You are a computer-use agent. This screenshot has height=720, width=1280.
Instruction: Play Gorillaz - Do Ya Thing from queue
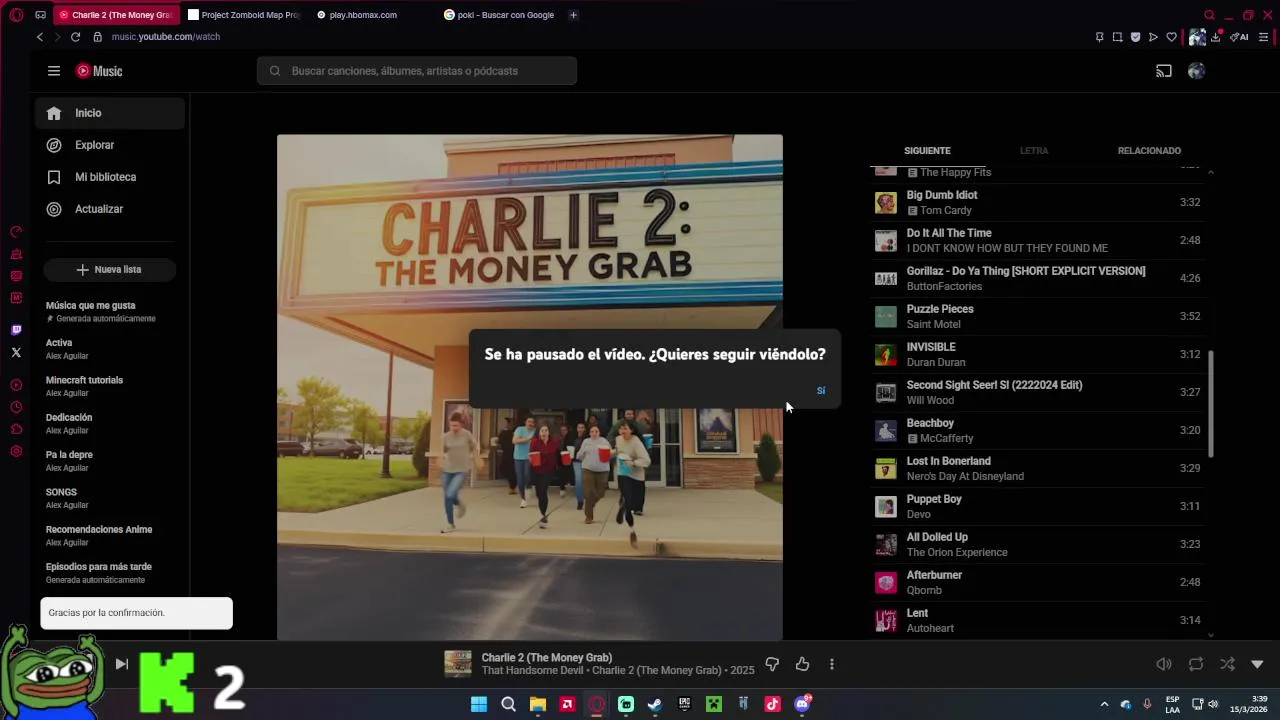[x=1037, y=279]
